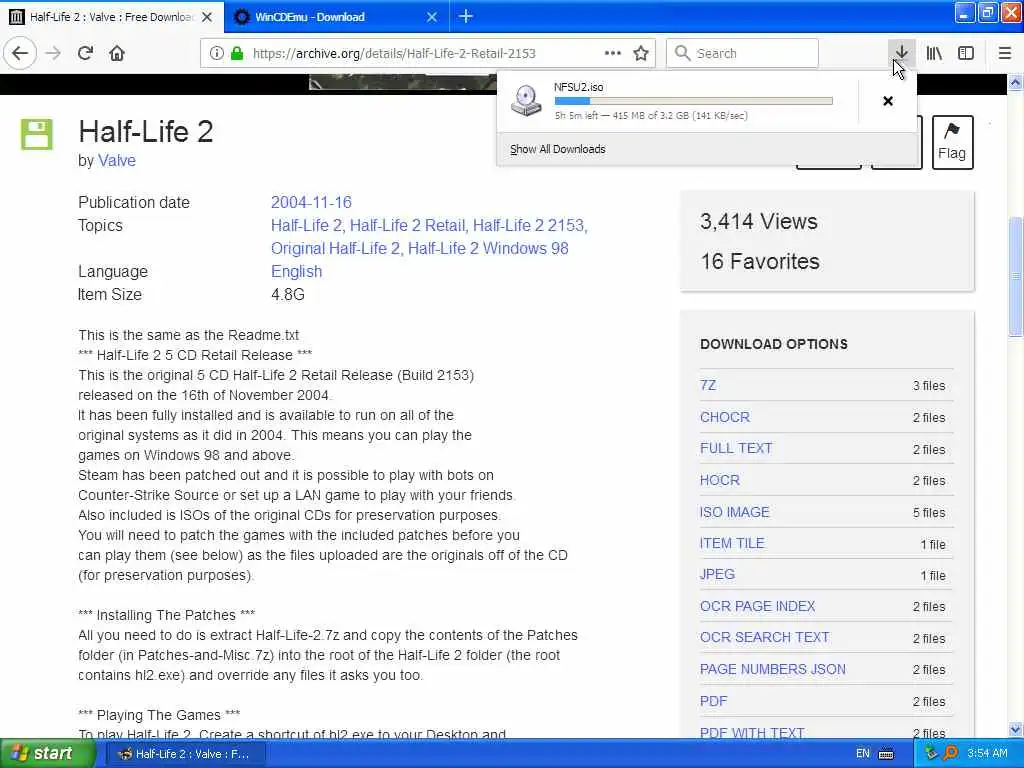Click the Downloads arrow toolbar button
Screen dimensions: 1024x768
click(x=901, y=53)
